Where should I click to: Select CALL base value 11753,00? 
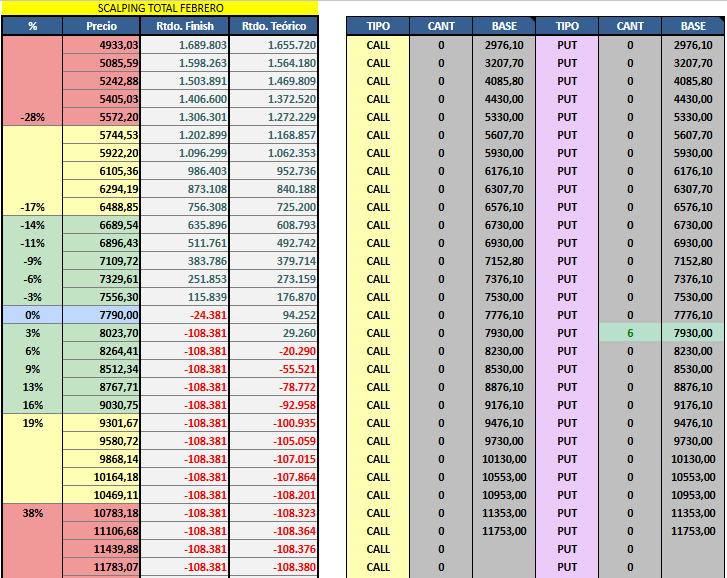point(504,531)
